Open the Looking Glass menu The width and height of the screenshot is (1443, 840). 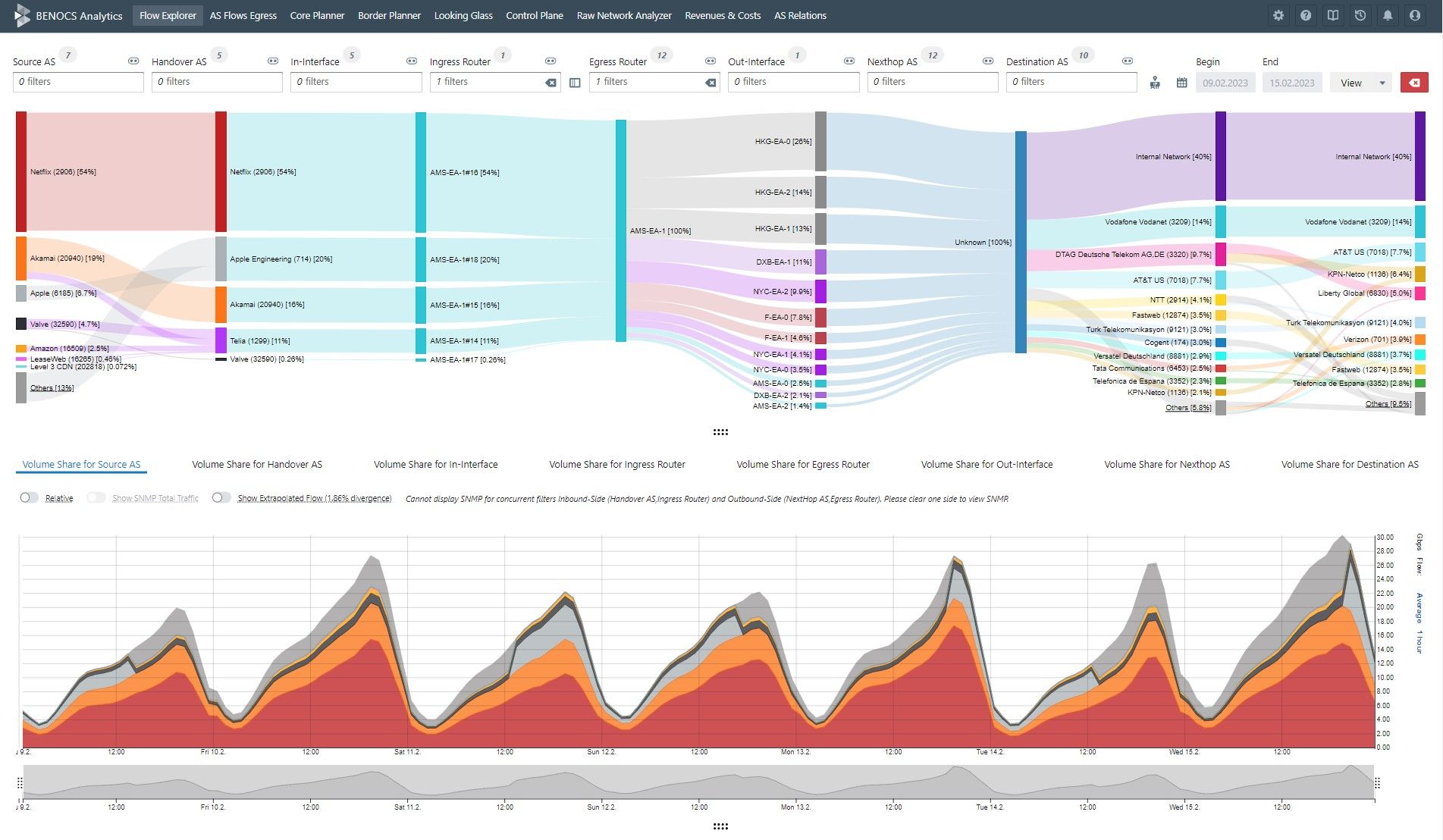point(463,15)
